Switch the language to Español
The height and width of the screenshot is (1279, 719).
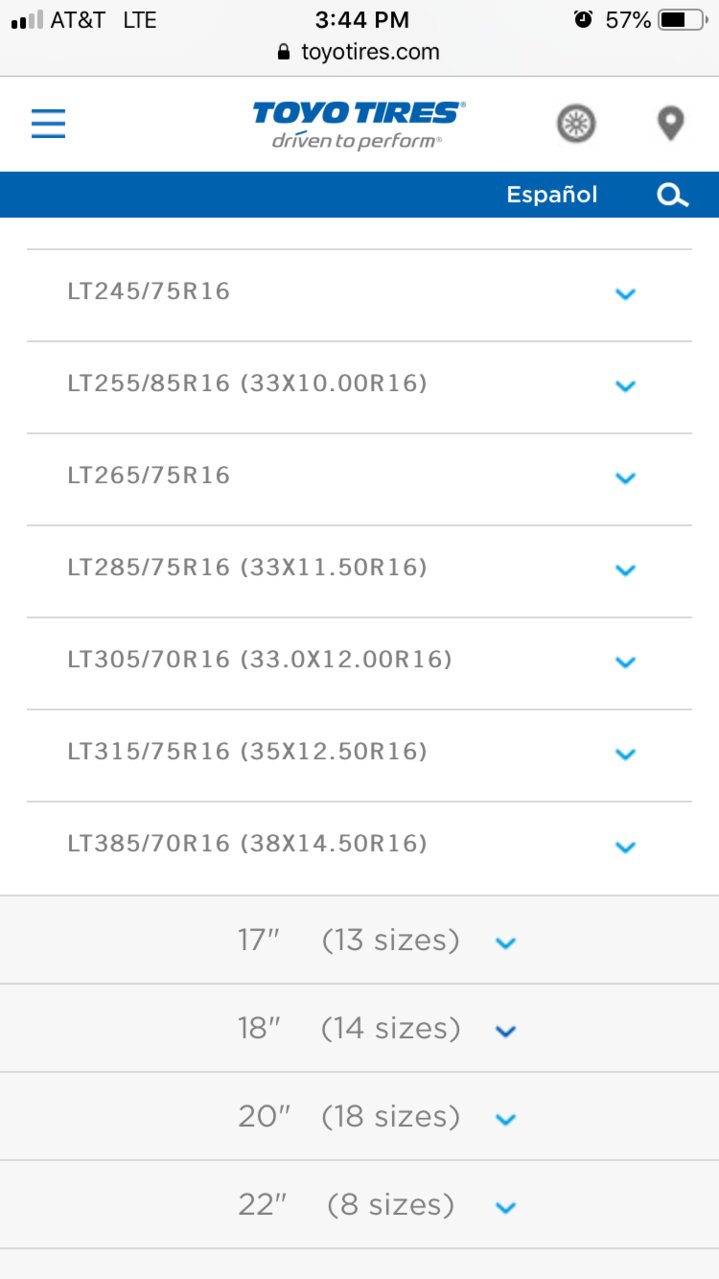click(552, 195)
